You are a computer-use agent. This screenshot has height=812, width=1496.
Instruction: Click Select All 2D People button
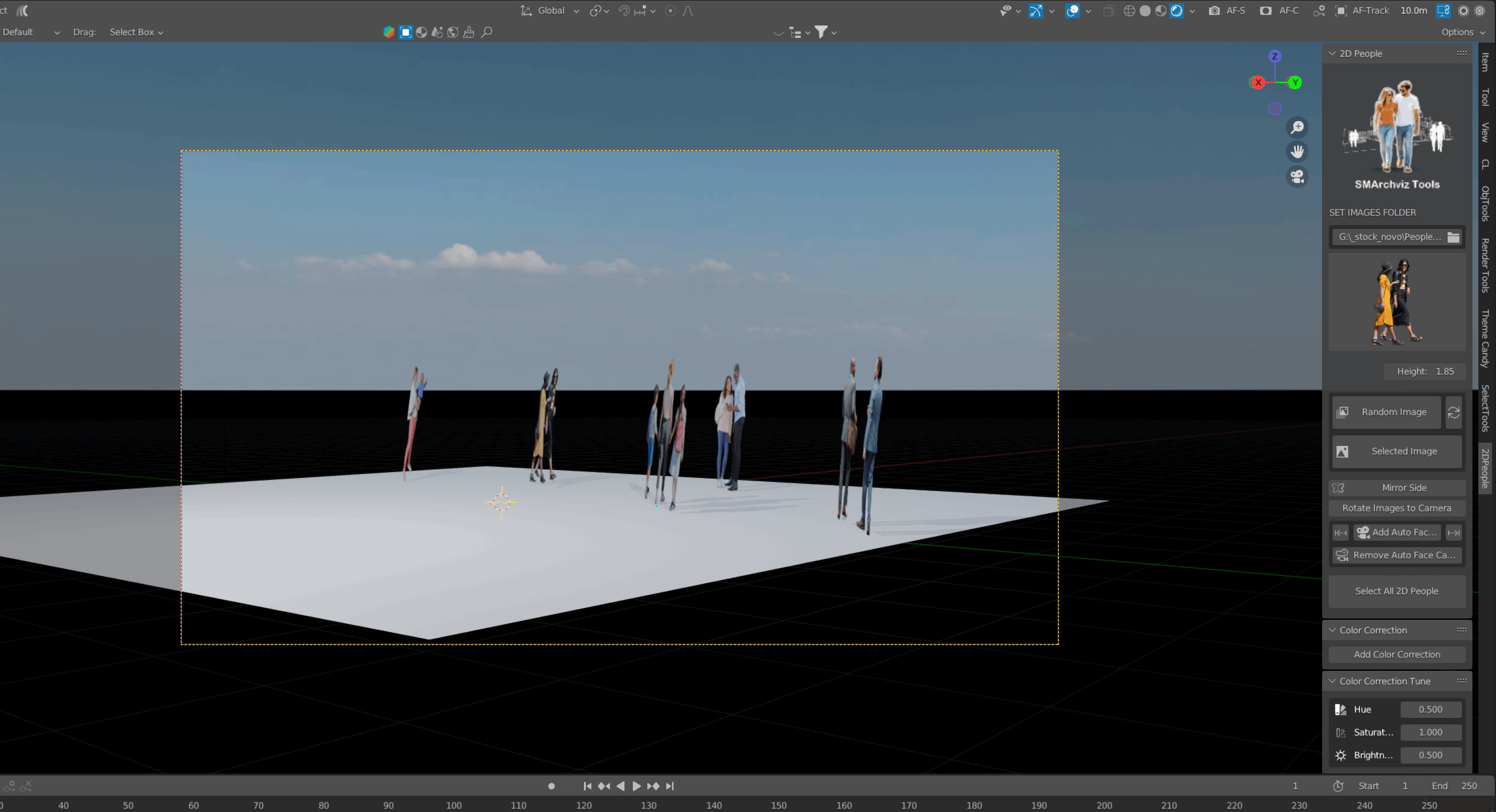point(1397,592)
